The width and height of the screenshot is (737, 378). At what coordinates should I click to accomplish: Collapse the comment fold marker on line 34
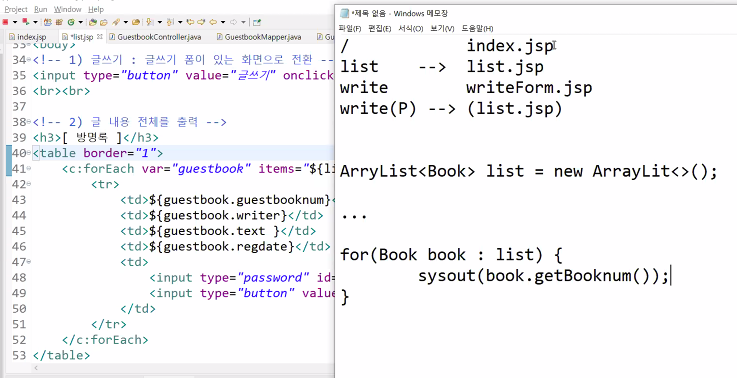(29, 60)
